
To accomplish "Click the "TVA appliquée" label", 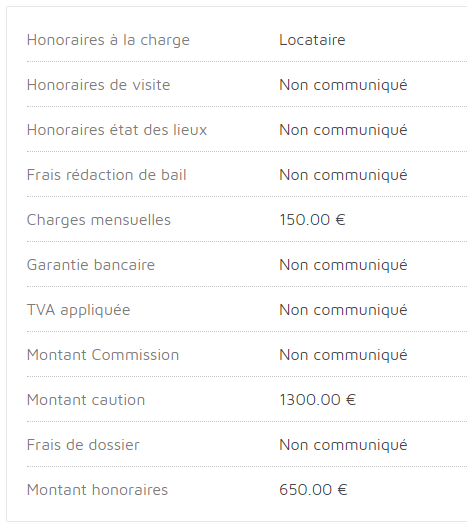I will (78, 311).
